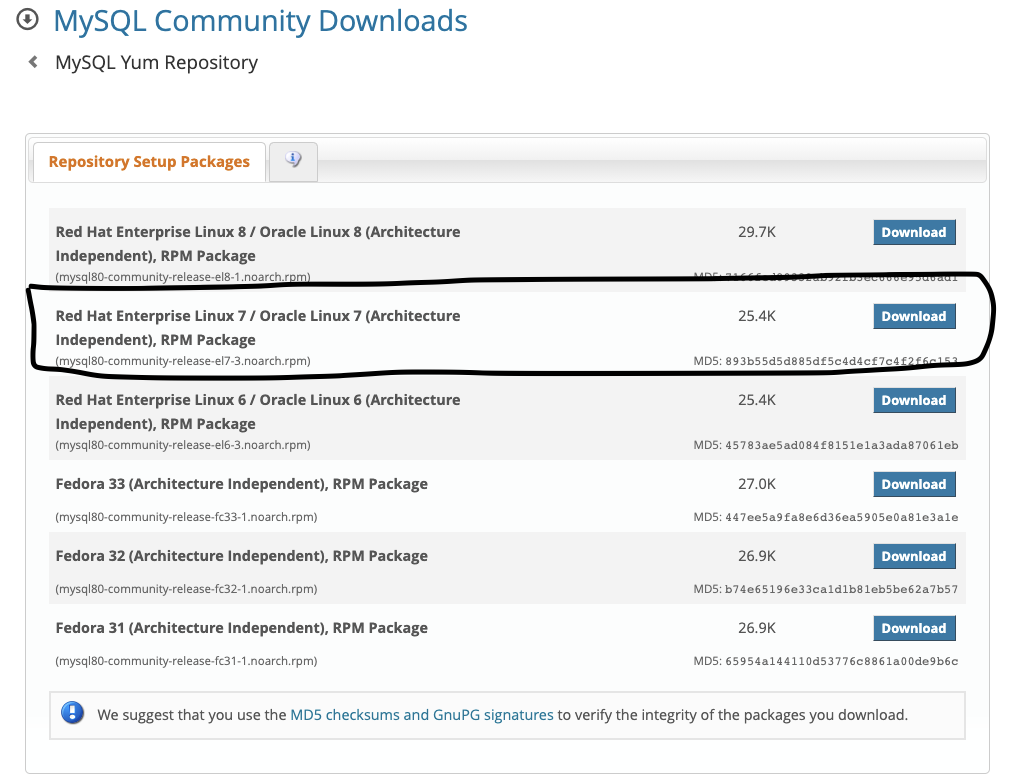Click the Red Hat Enterprise Linux 8 package title
Image resolution: width=1009 pixels, height=784 pixels.
257,244
